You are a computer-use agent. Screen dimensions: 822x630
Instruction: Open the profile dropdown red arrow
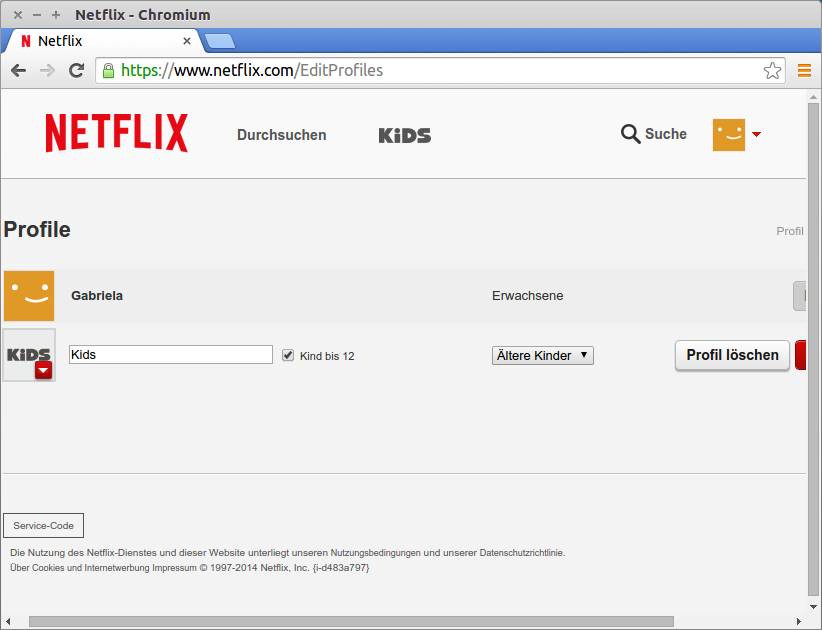(756, 135)
